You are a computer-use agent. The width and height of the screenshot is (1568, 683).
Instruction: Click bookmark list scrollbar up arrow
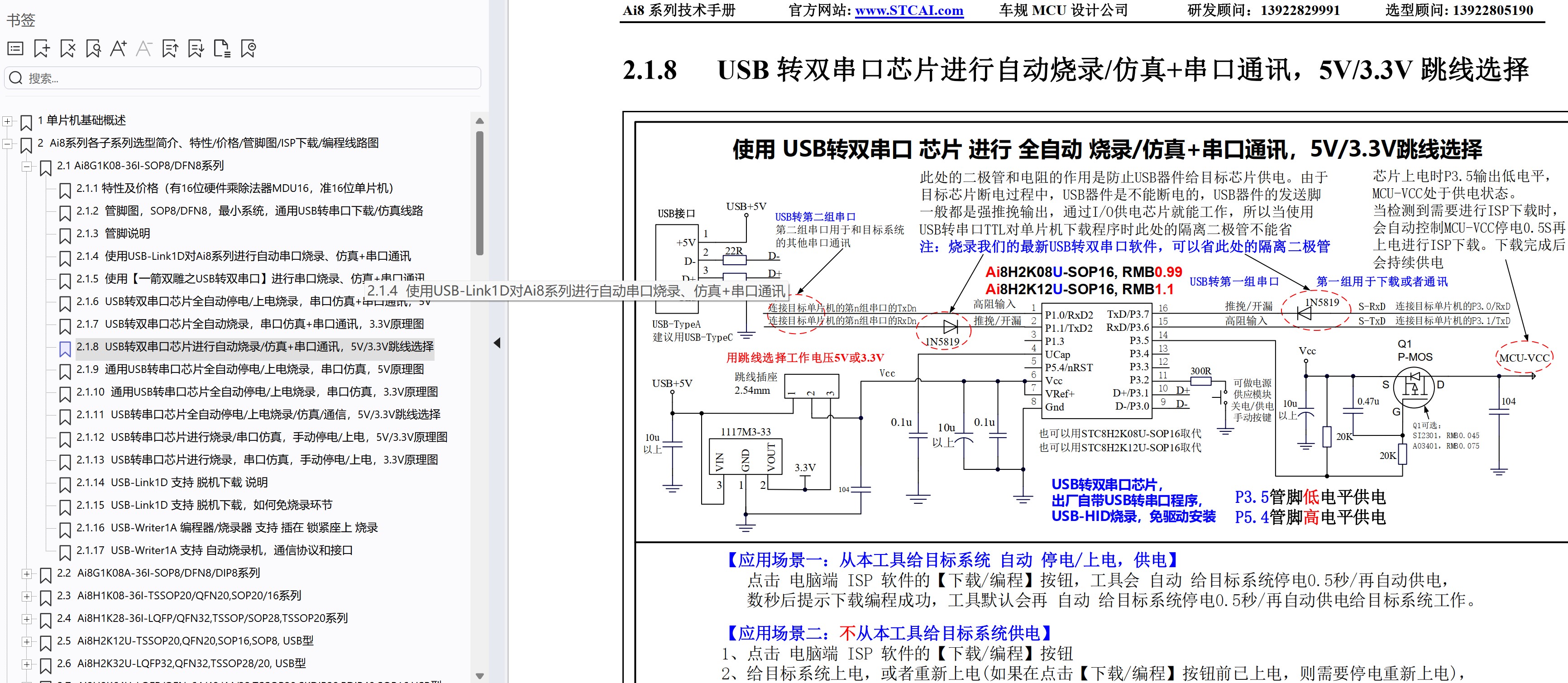tap(480, 120)
